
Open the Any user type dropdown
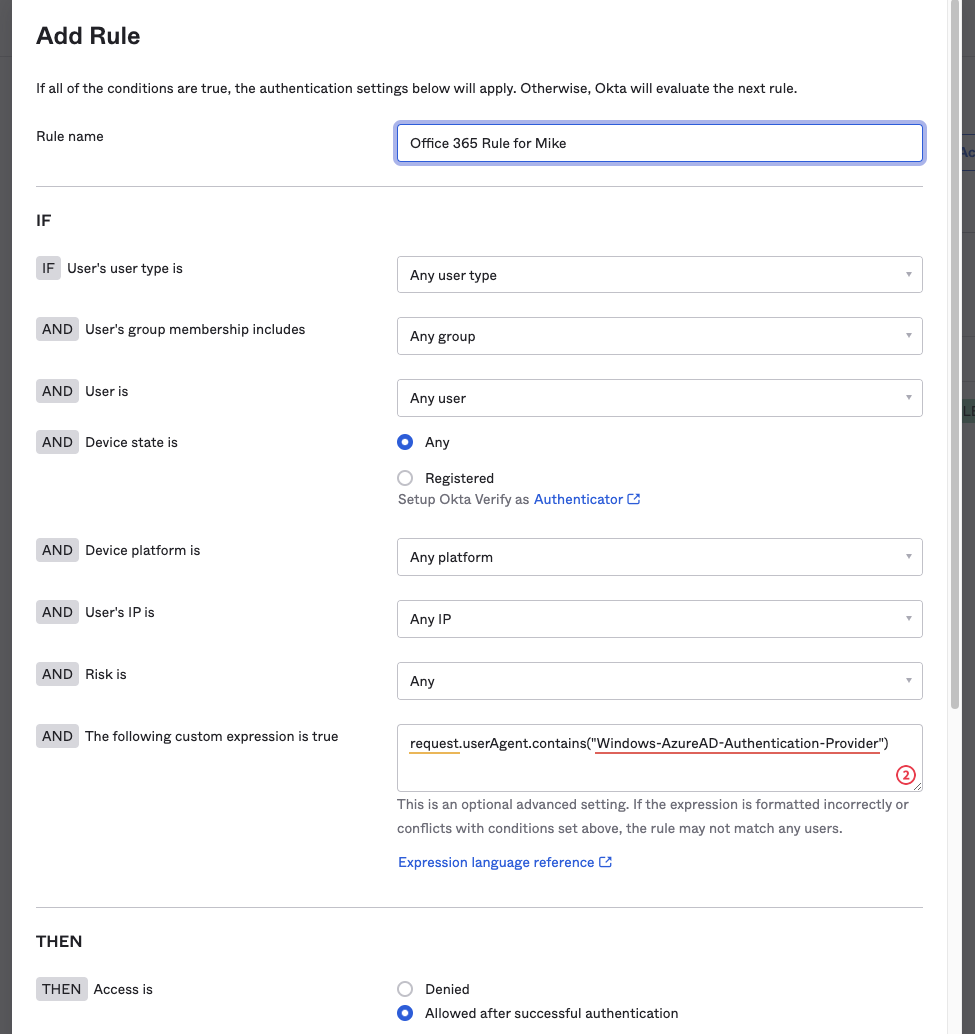click(660, 274)
